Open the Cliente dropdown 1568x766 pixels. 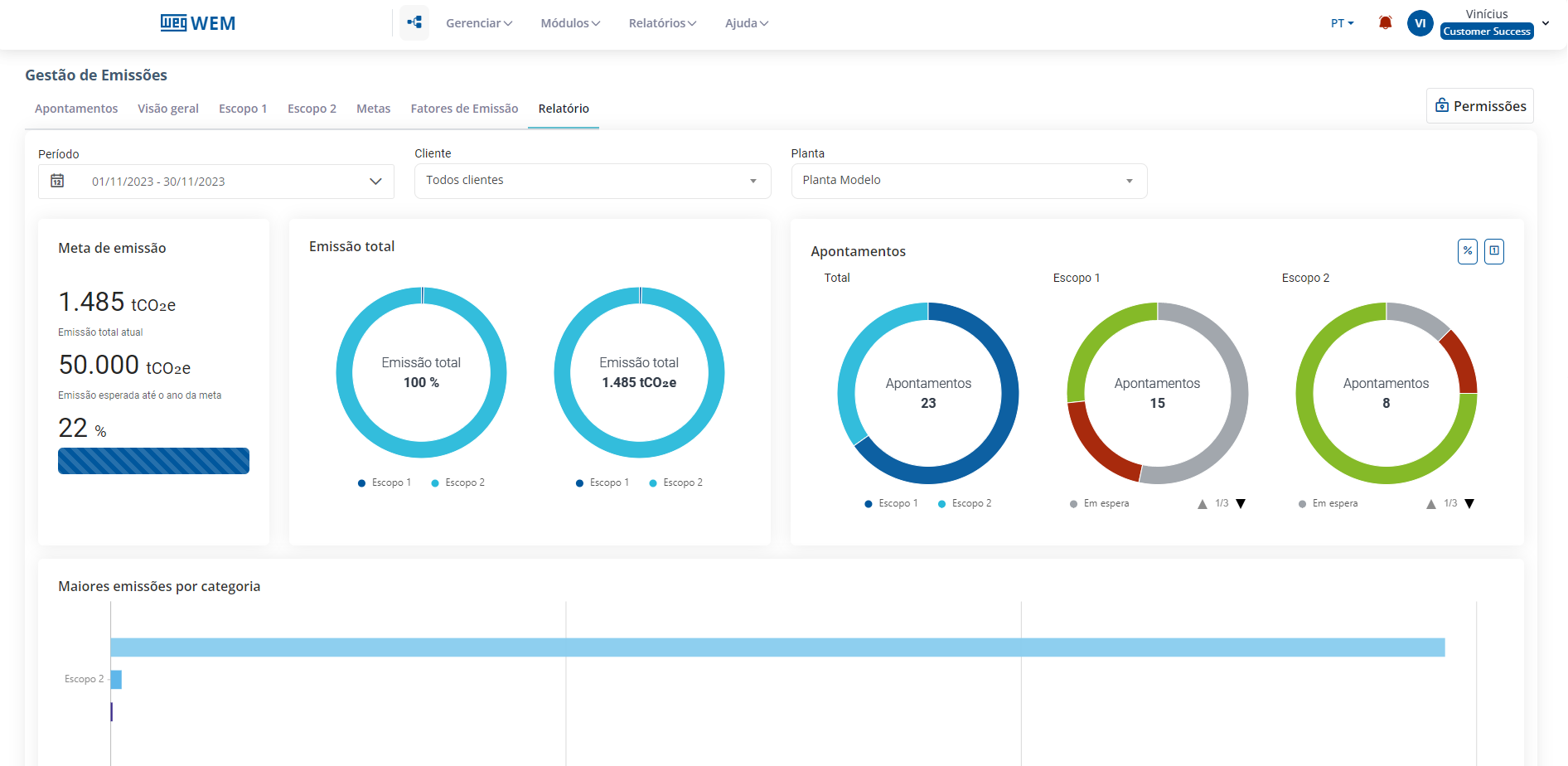592,181
